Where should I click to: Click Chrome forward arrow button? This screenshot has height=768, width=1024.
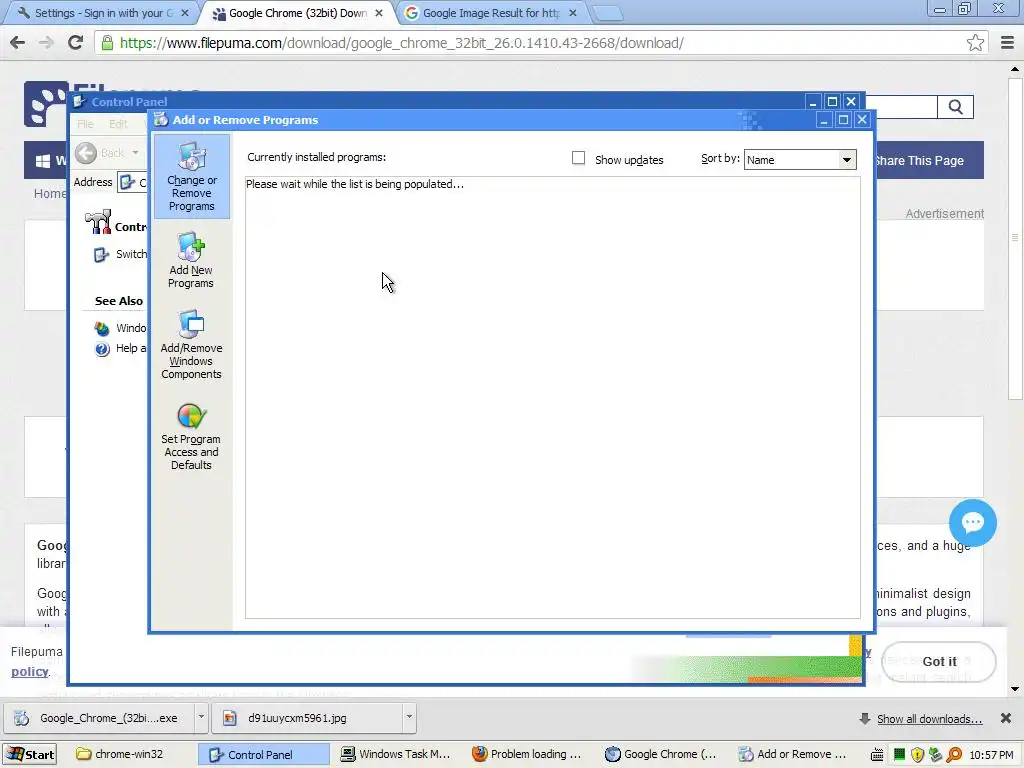click(x=46, y=43)
